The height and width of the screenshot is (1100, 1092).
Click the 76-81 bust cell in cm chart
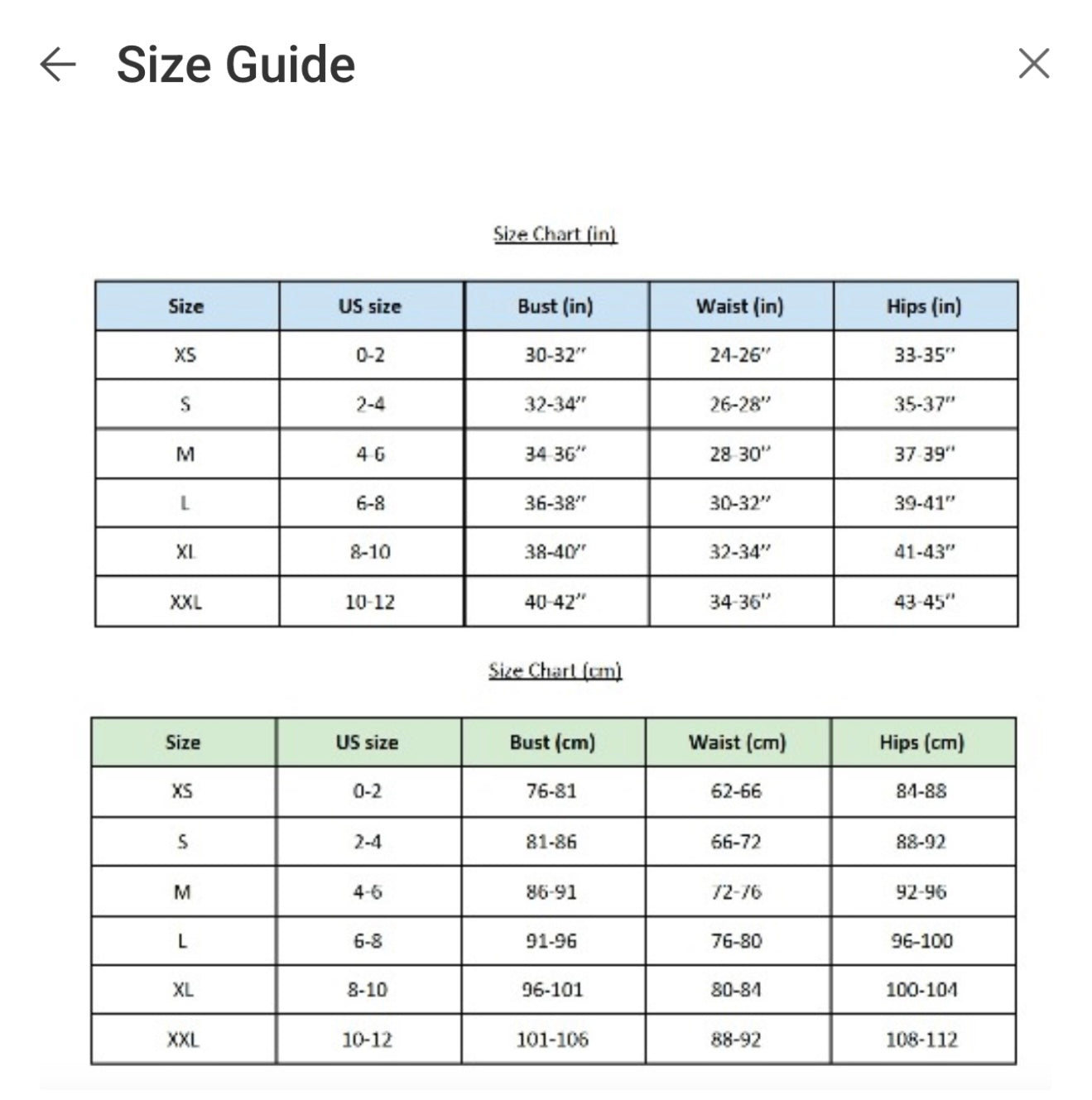coord(551,791)
